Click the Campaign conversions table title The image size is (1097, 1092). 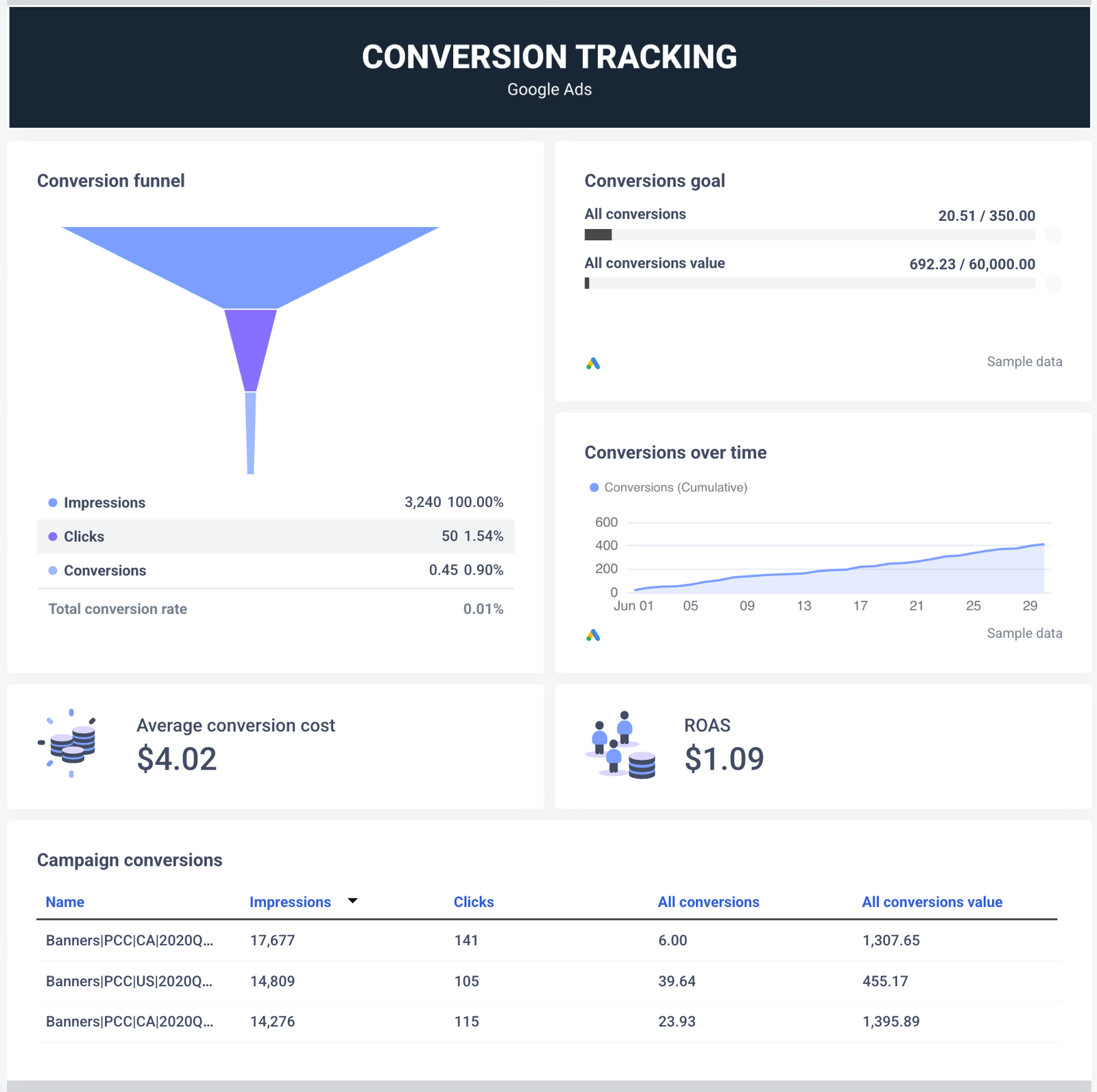point(130,860)
